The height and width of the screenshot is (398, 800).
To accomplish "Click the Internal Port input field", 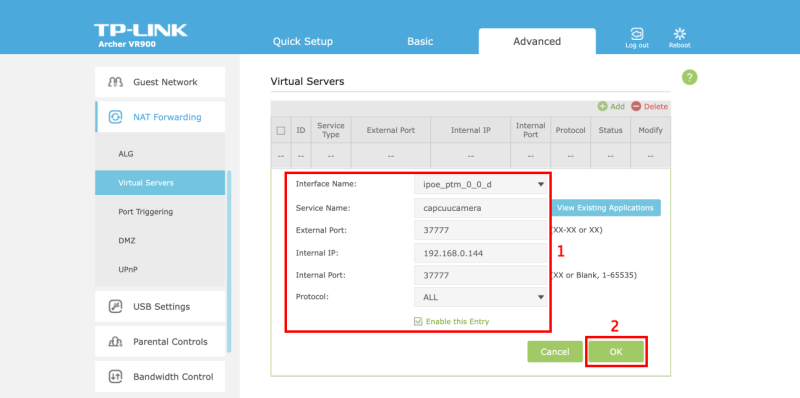I will (481, 275).
